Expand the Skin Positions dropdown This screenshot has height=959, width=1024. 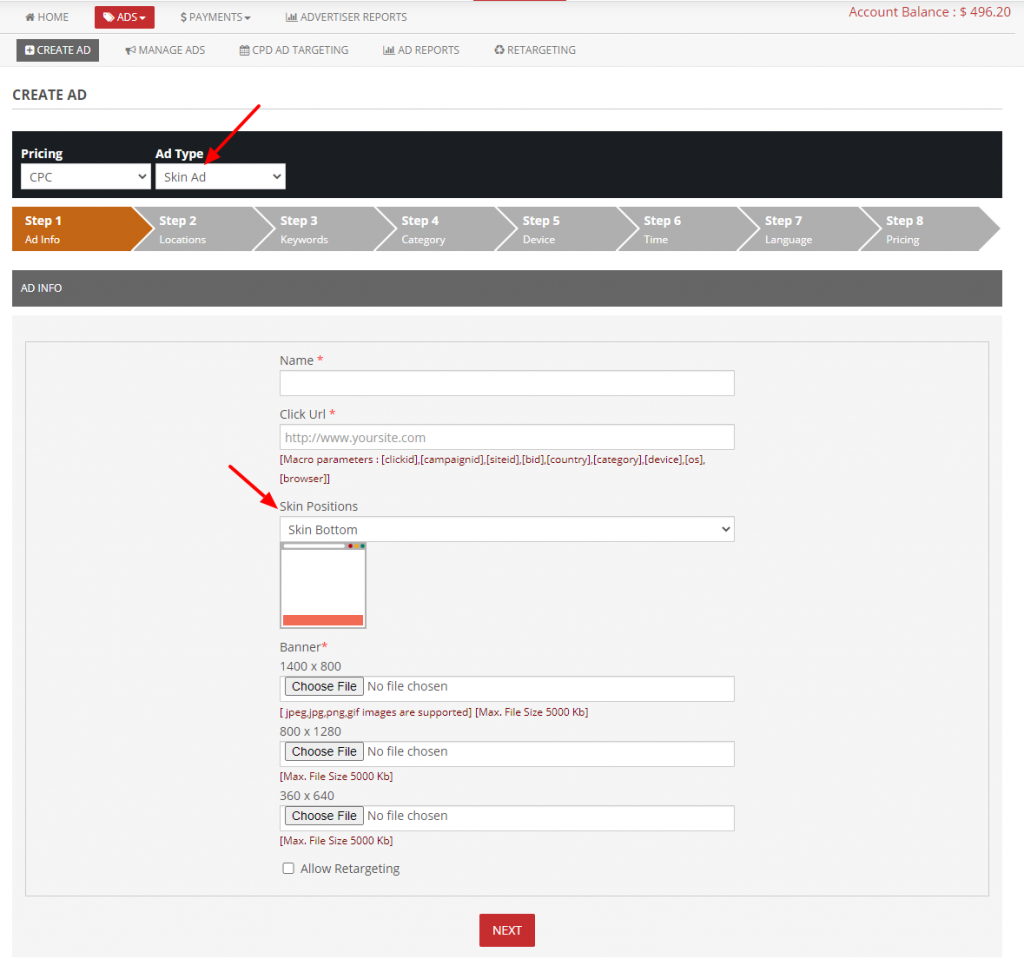506,529
